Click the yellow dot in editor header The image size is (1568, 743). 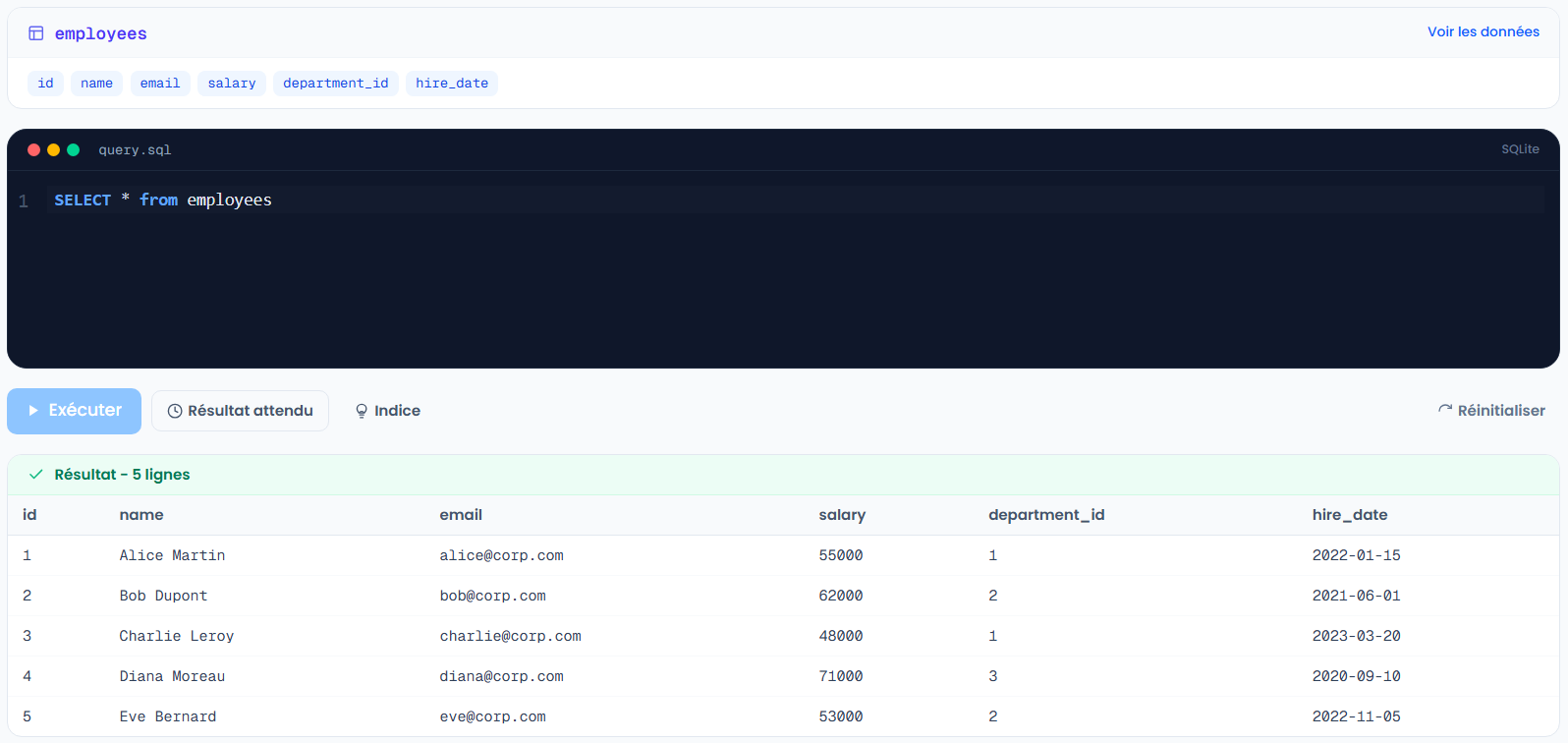pos(53,149)
